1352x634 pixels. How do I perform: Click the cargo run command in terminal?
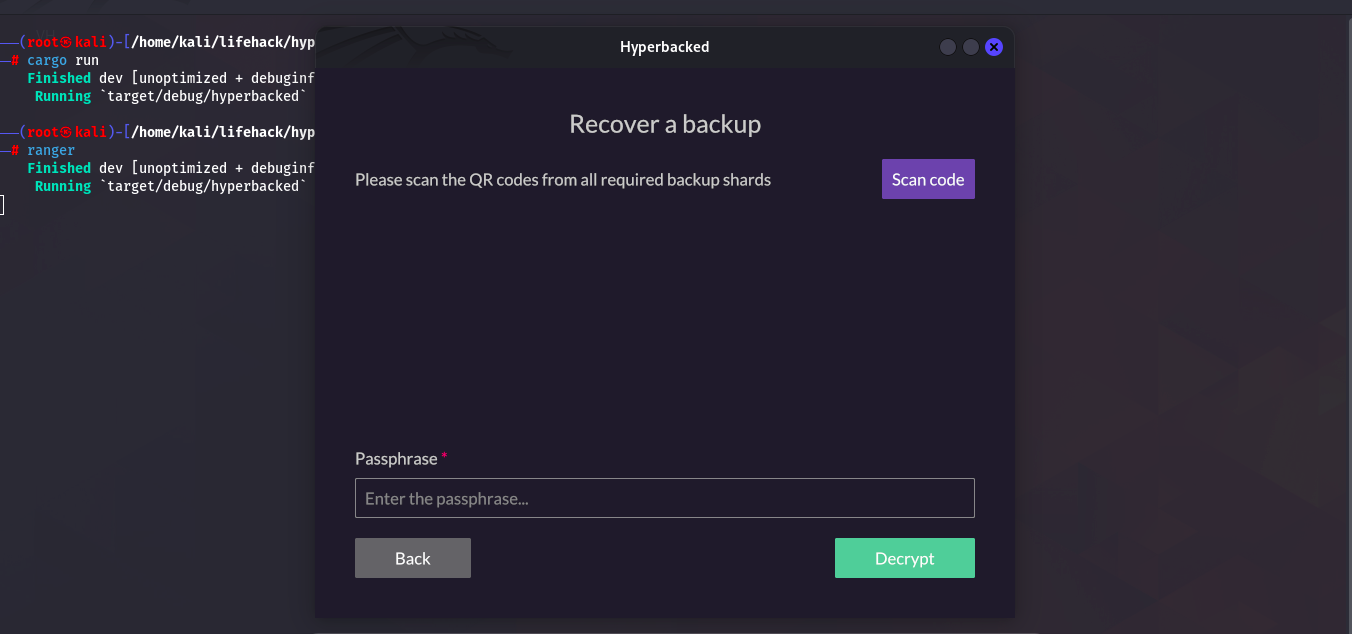(63, 60)
